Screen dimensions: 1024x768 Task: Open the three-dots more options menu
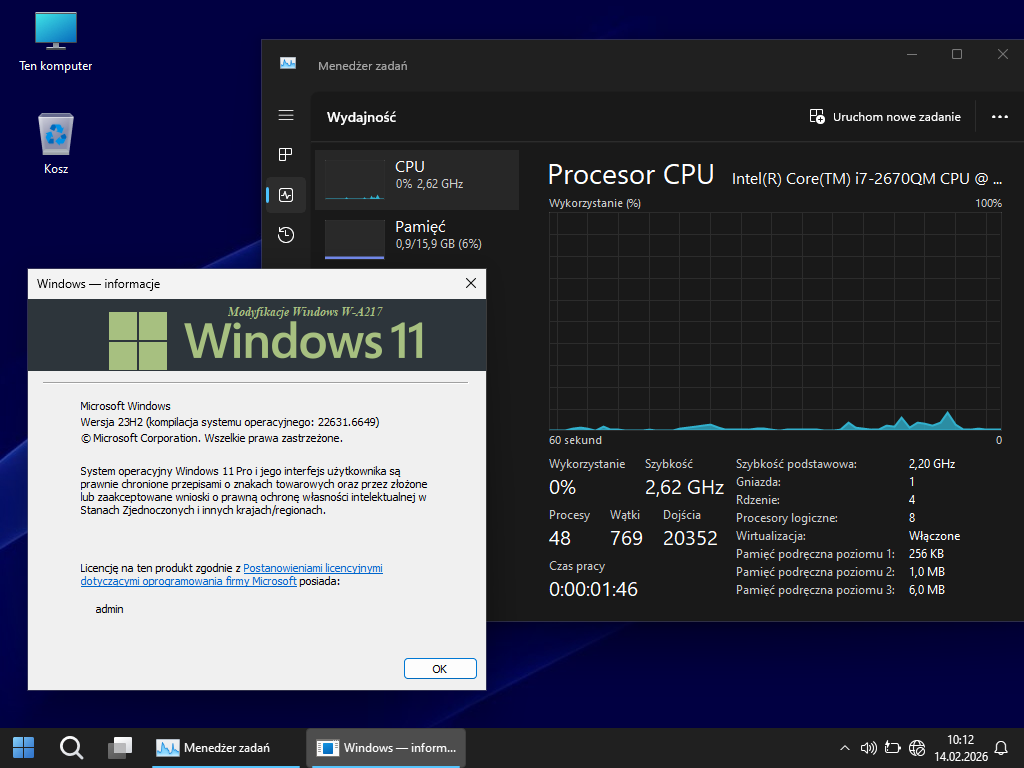999,117
